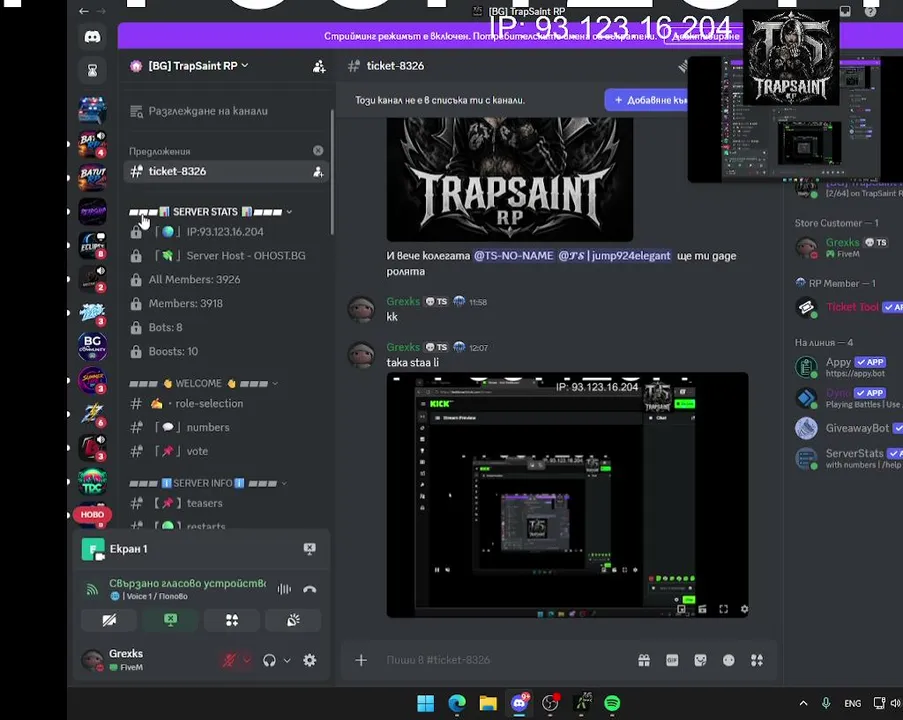
Task: Open the jump924elegant mention
Action: [x=614, y=256]
